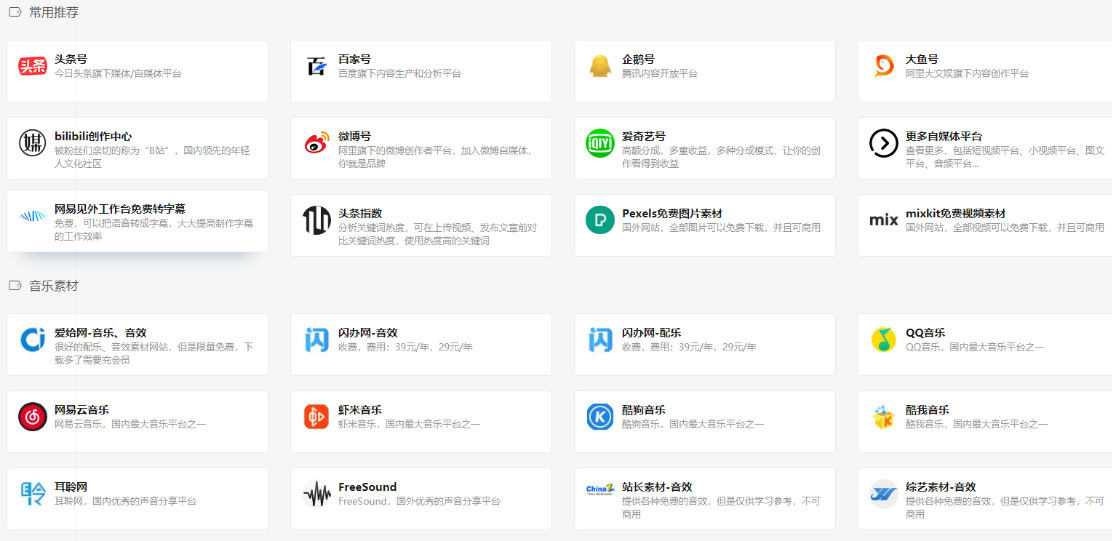
Task: Open the 百家号 title link
Action: (x=355, y=60)
